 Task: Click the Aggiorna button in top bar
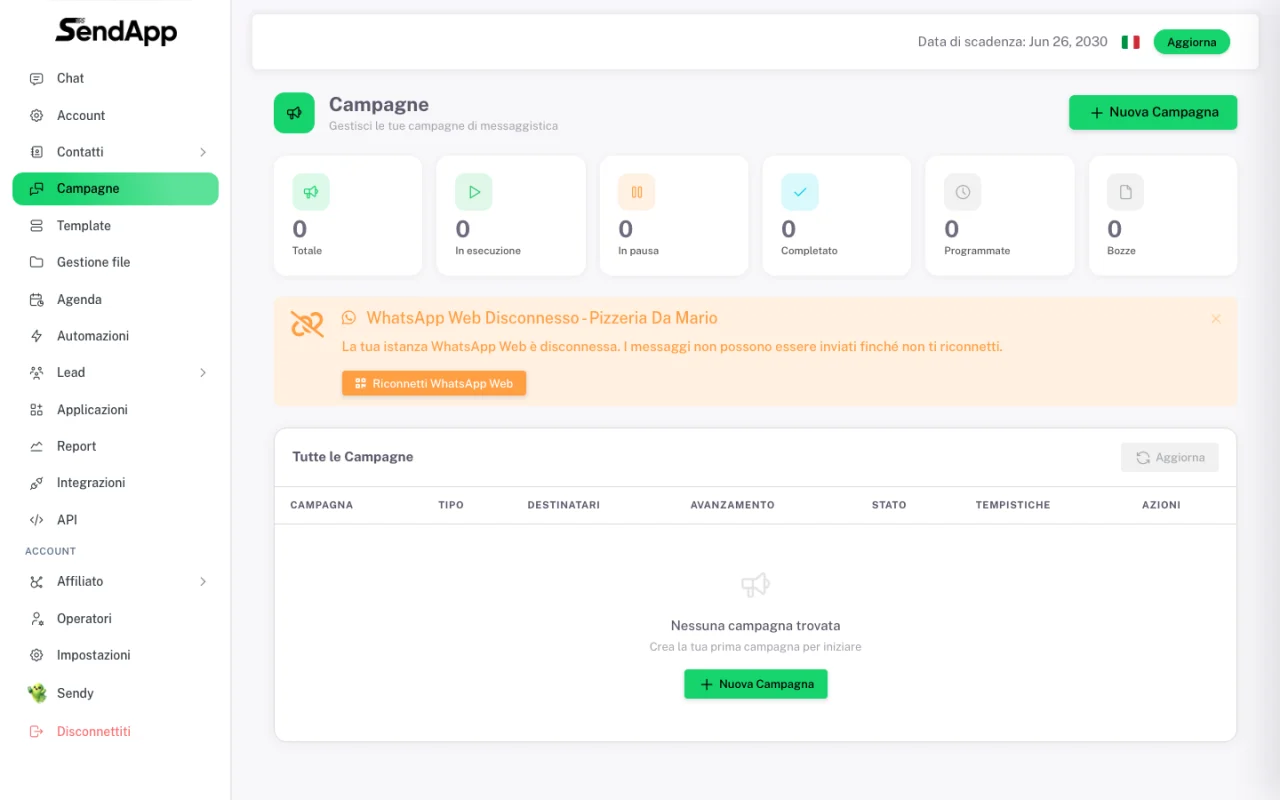(1192, 42)
